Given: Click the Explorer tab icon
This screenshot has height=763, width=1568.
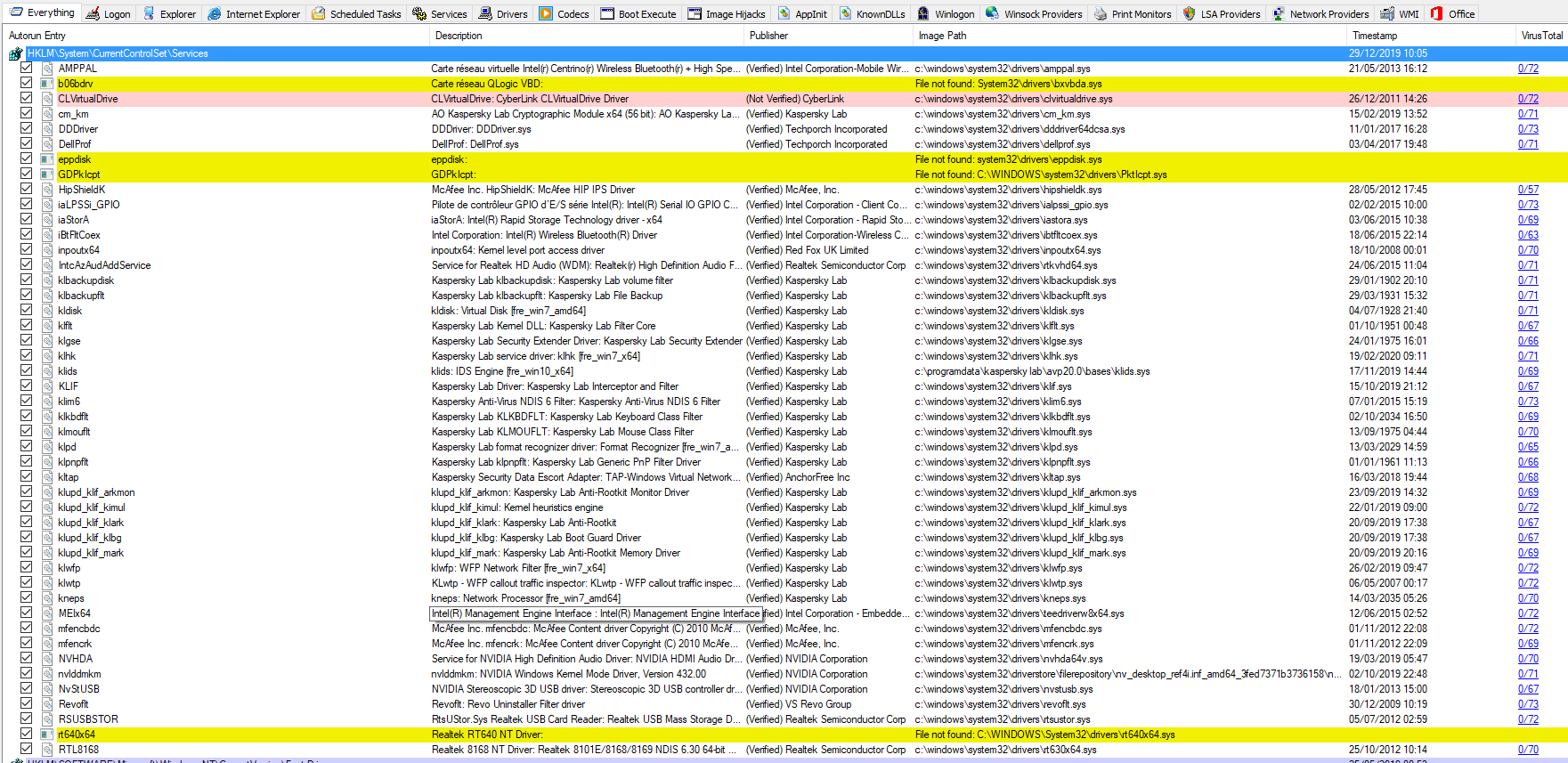Looking at the screenshot, I should [149, 13].
